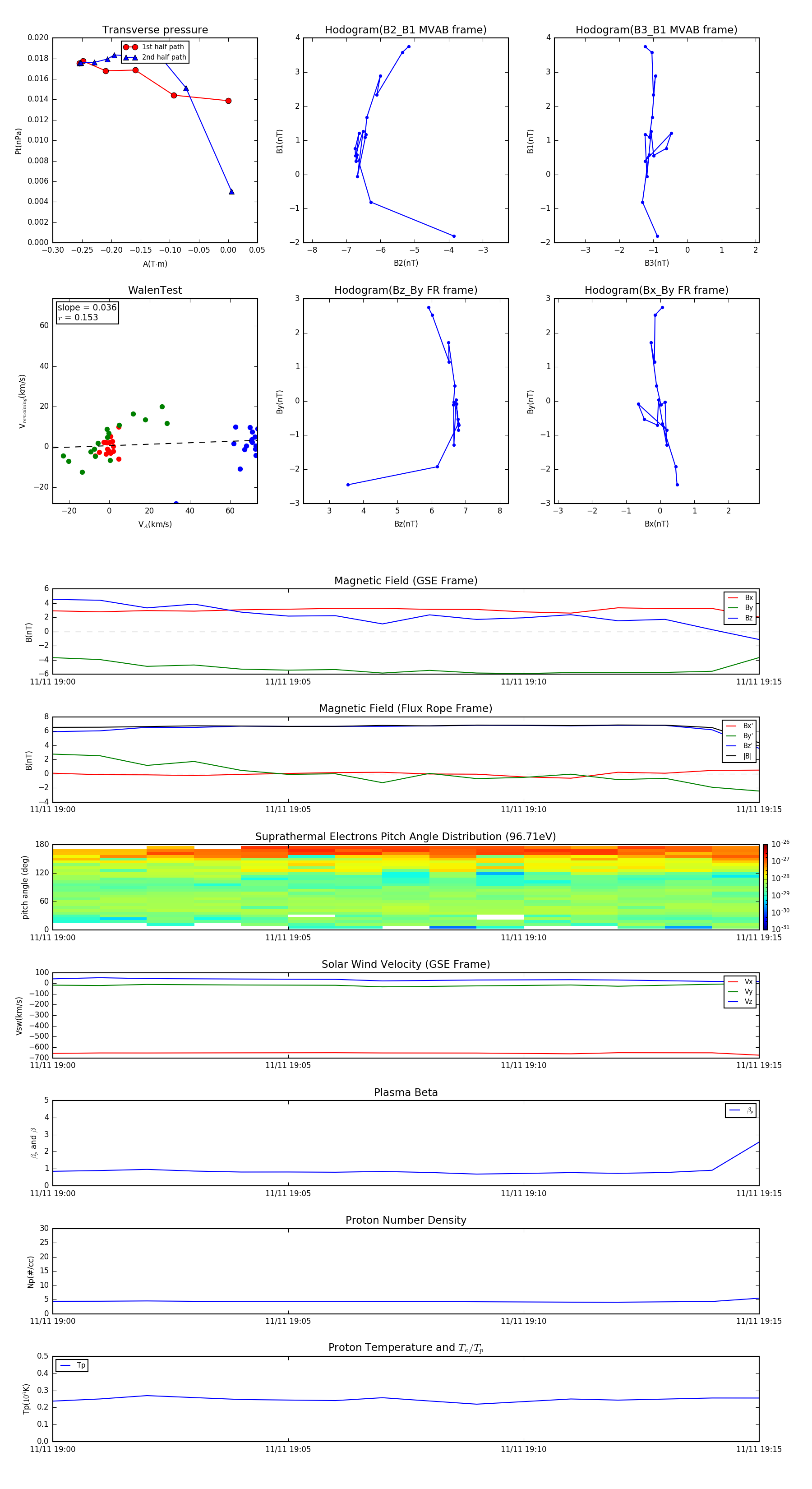Viewport: 812px width, 1489px height.
Task: Click the "Bx'" legend entry in Flux Rope panel
Action: pyautogui.click(x=739, y=726)
